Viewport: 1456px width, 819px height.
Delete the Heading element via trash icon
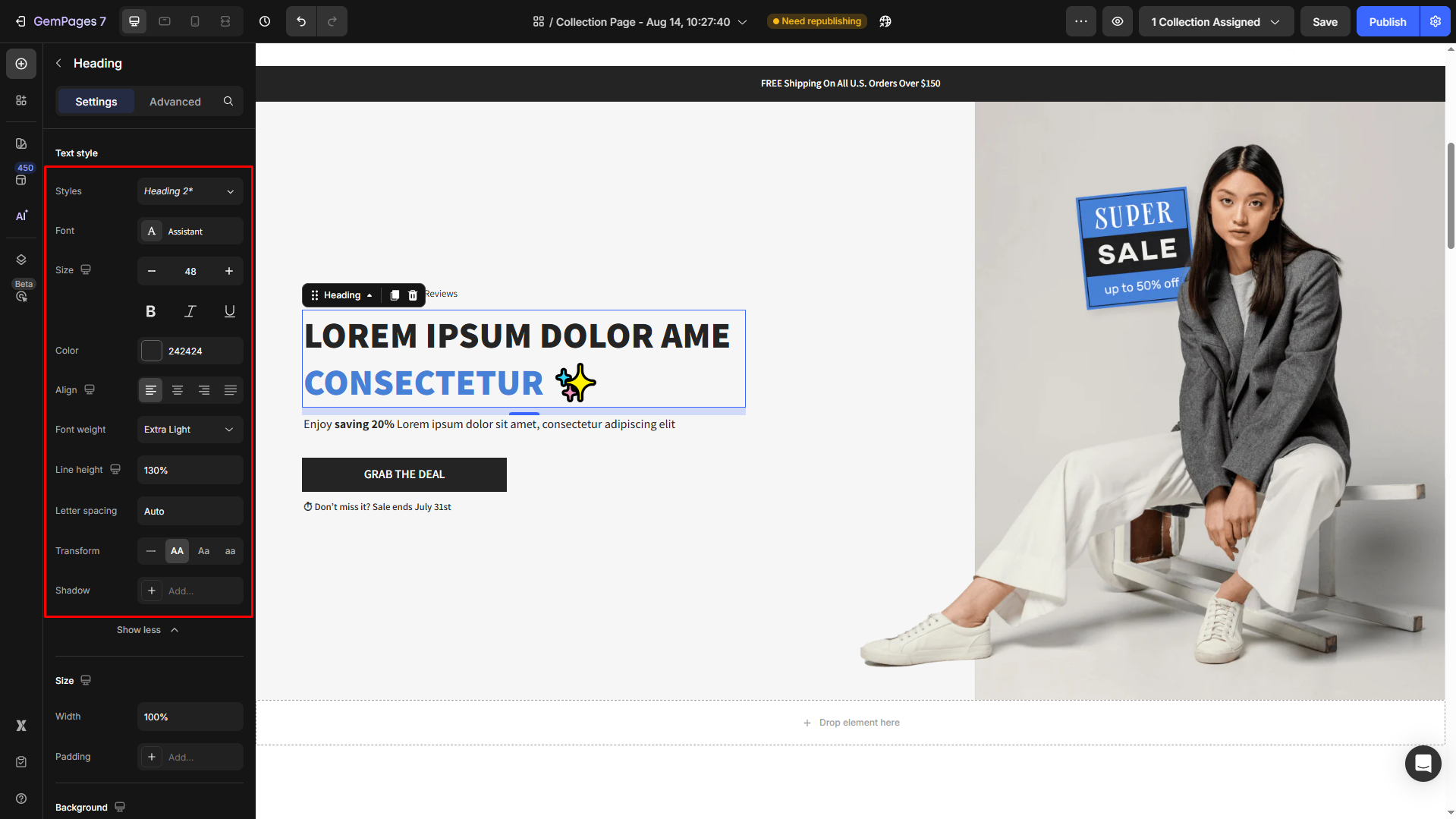(413, 295)
